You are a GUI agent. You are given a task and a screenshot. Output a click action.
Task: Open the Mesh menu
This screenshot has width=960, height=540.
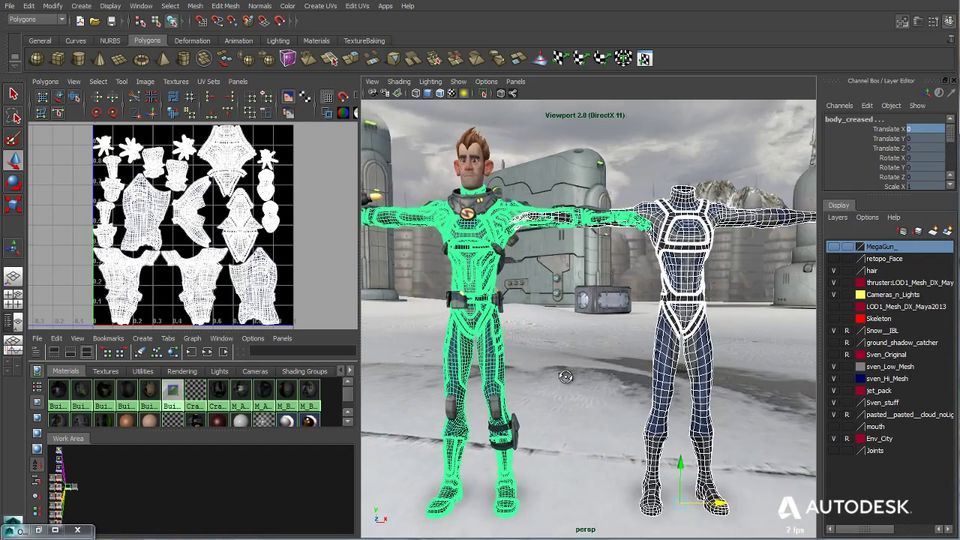tap(195, 6)
